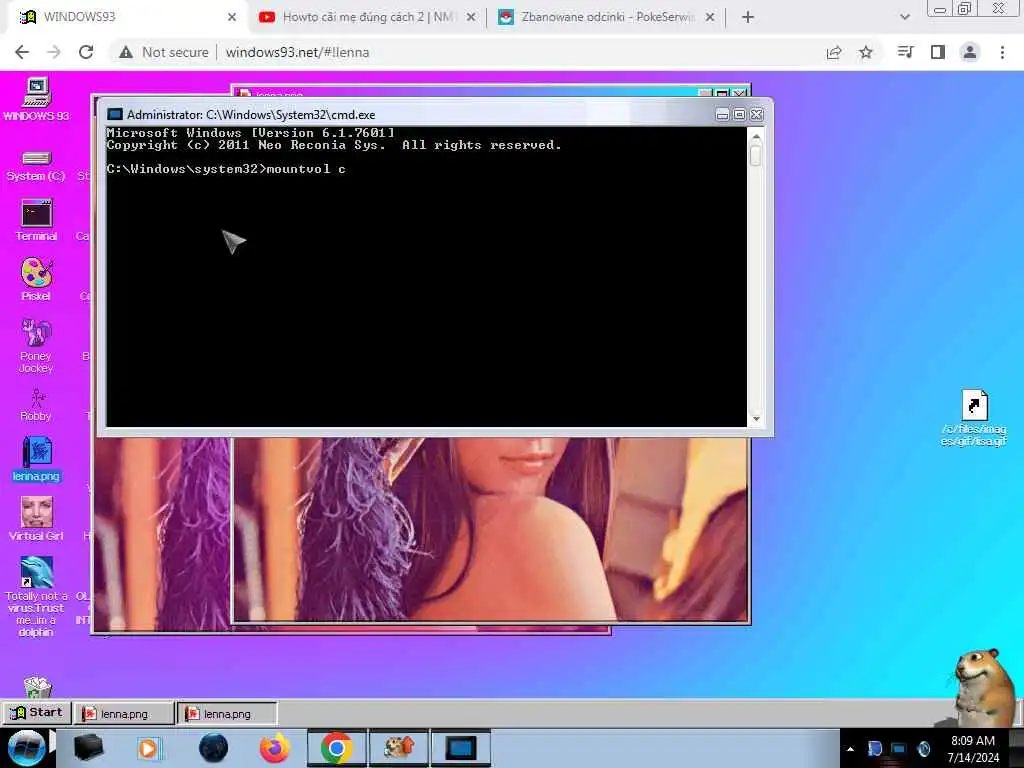Image resolution: width=1024 pixels, height=768 pixels.
Task: Click the cmd window scroll down arrow
Action: (x=756, y=418)
